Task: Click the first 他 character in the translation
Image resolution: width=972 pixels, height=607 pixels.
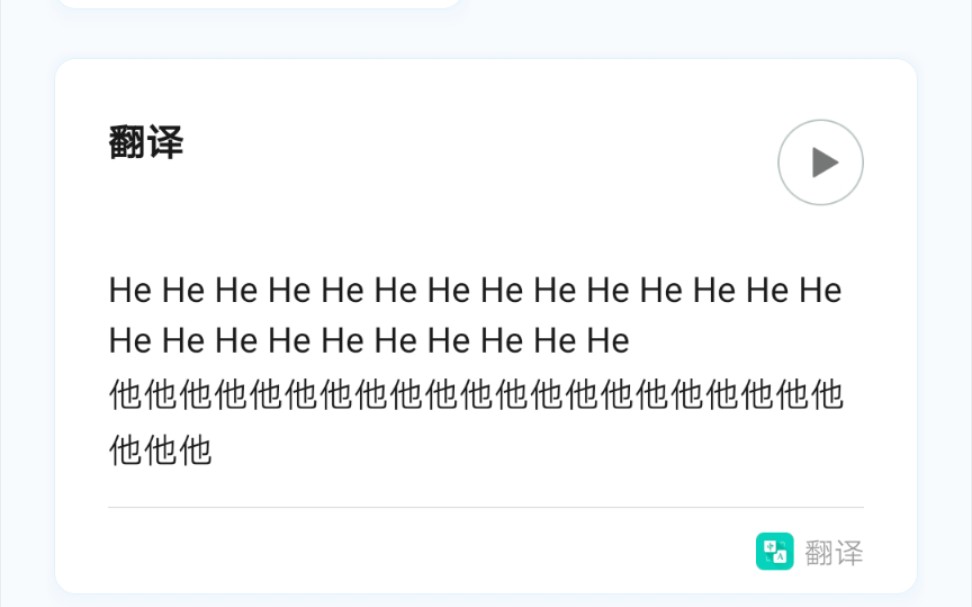Action: coord(126,396)
